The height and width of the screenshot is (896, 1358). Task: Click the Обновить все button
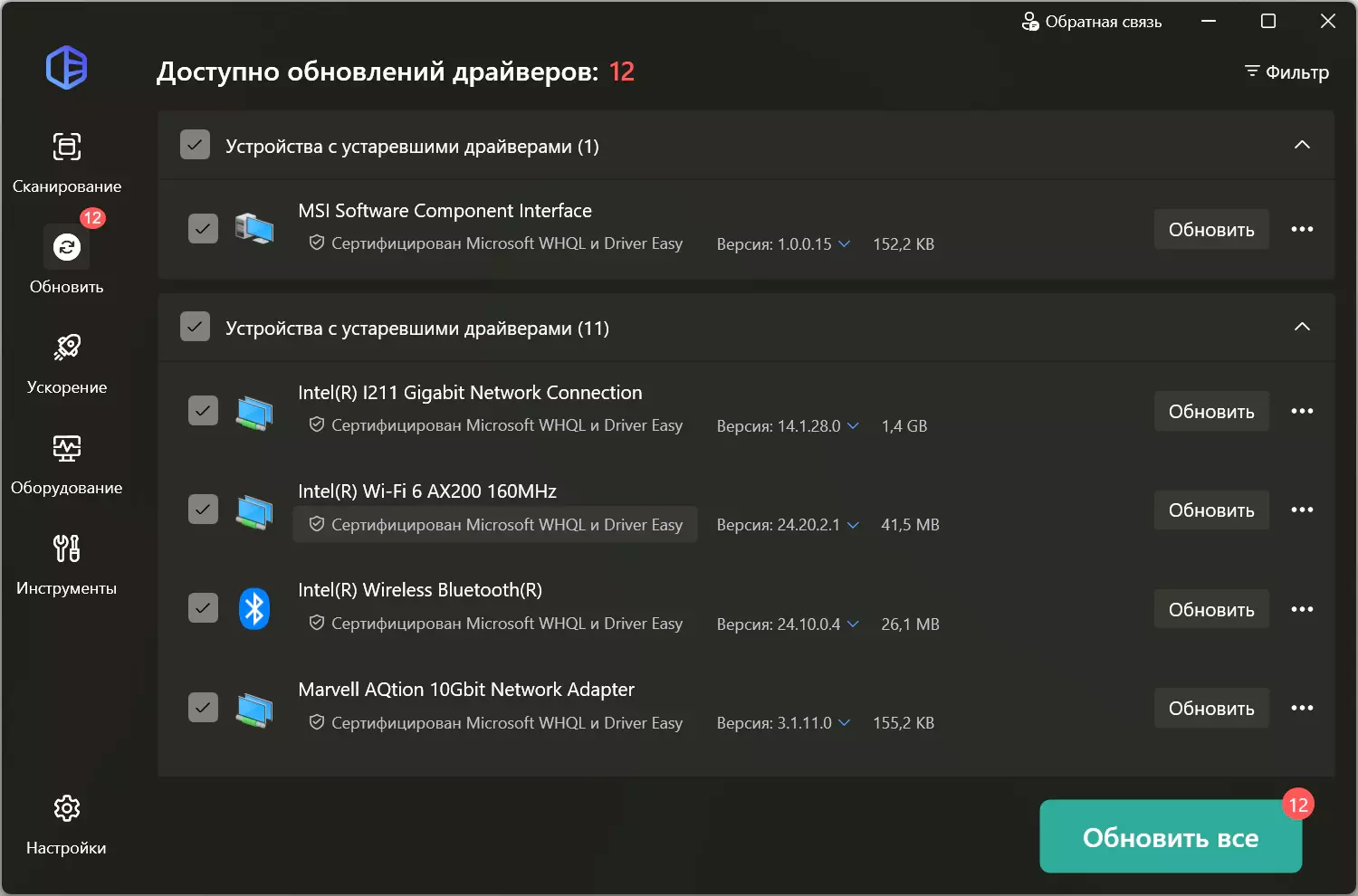1171,837
